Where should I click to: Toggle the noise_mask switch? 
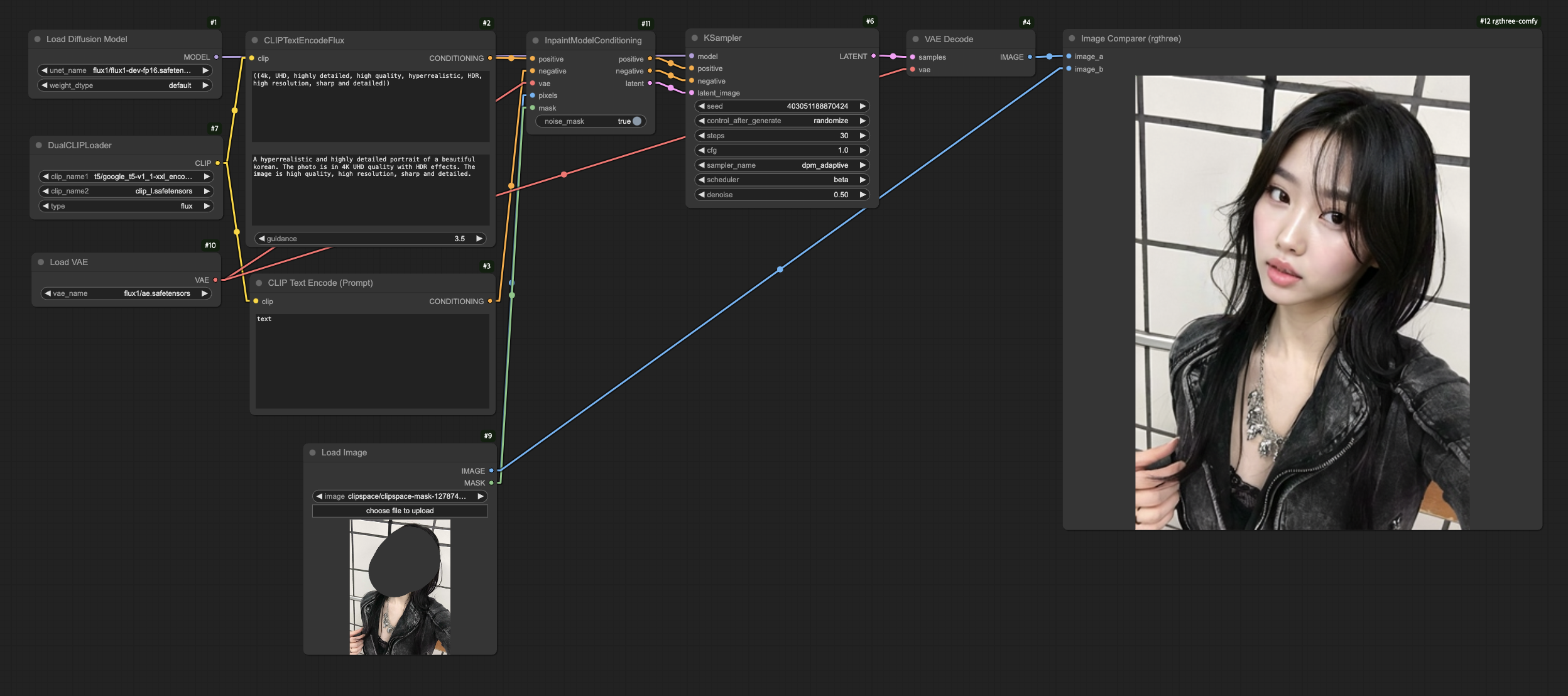637,121
